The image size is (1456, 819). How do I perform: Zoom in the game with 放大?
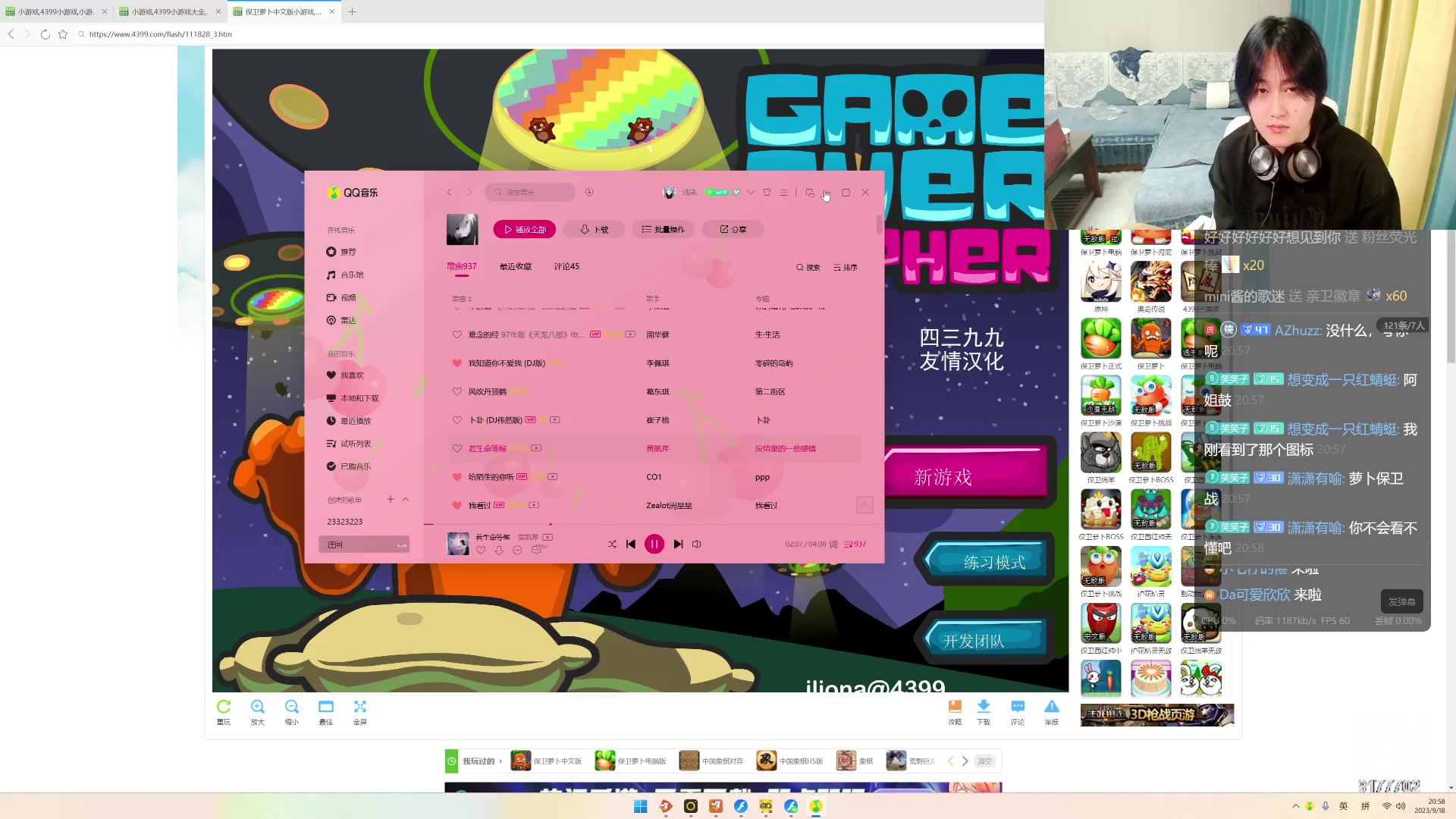pos(258,711)
